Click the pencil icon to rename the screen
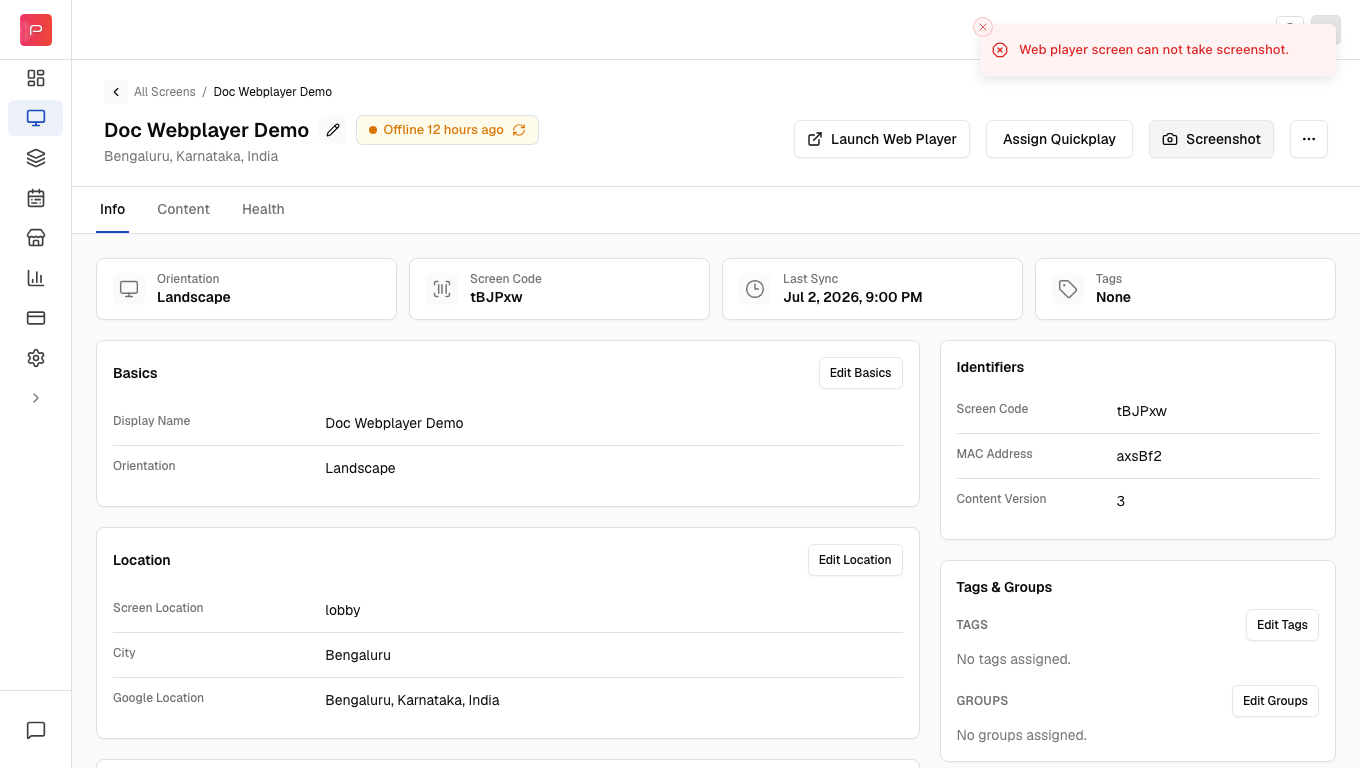Viewport: 1360px width, 768px height. (333, 130)
